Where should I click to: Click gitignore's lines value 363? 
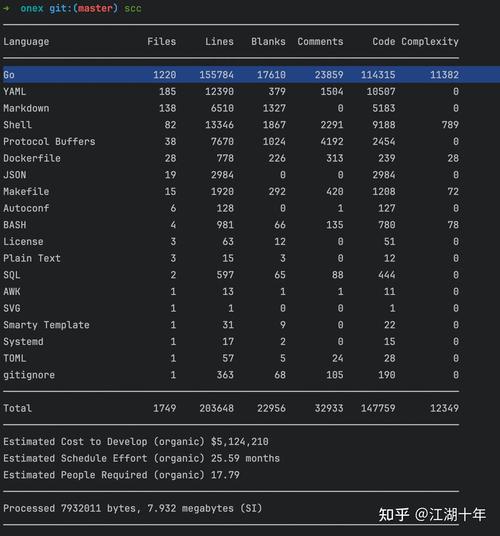225,375
